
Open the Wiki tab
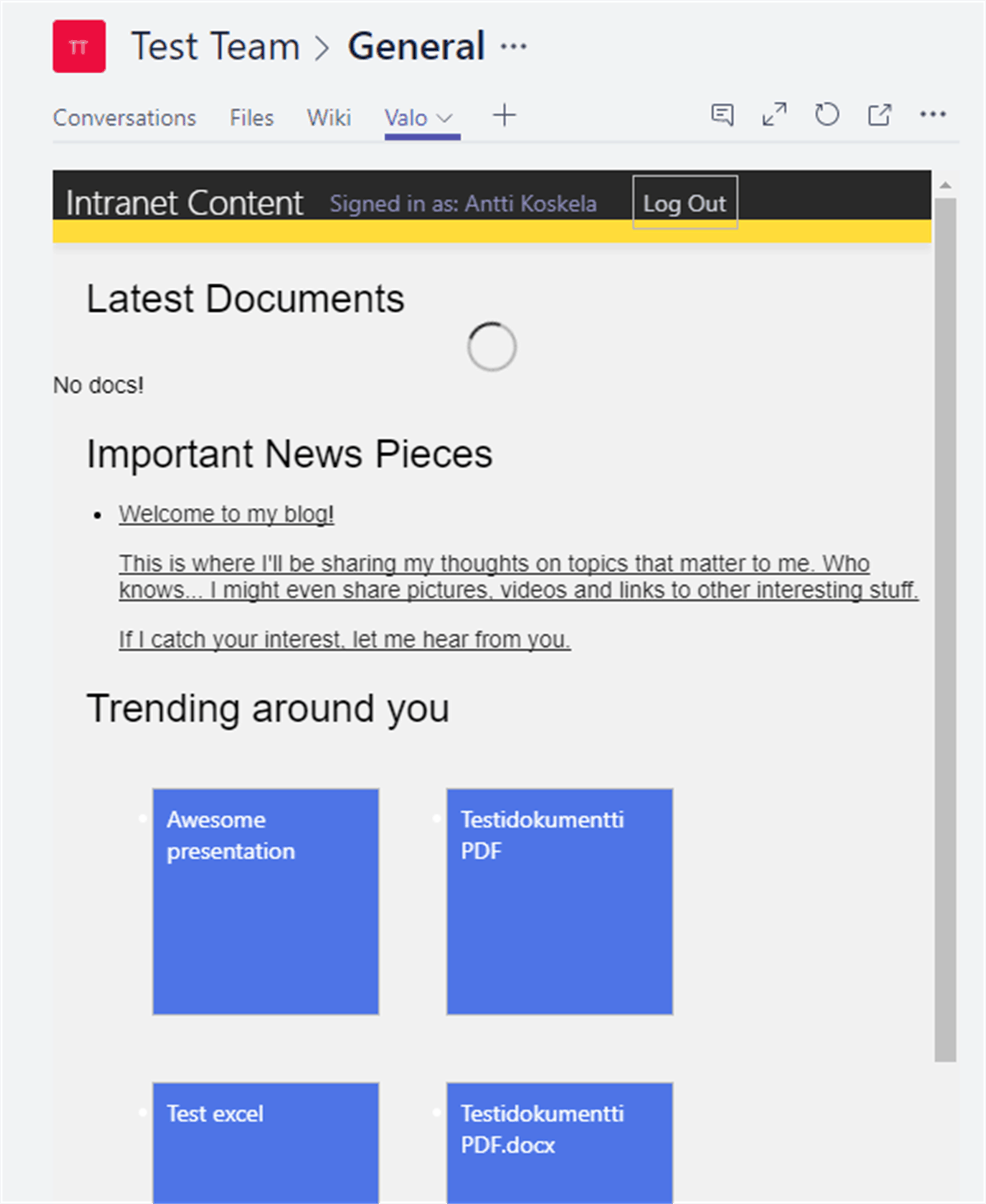pyautogui.click(x=329, y=118)
